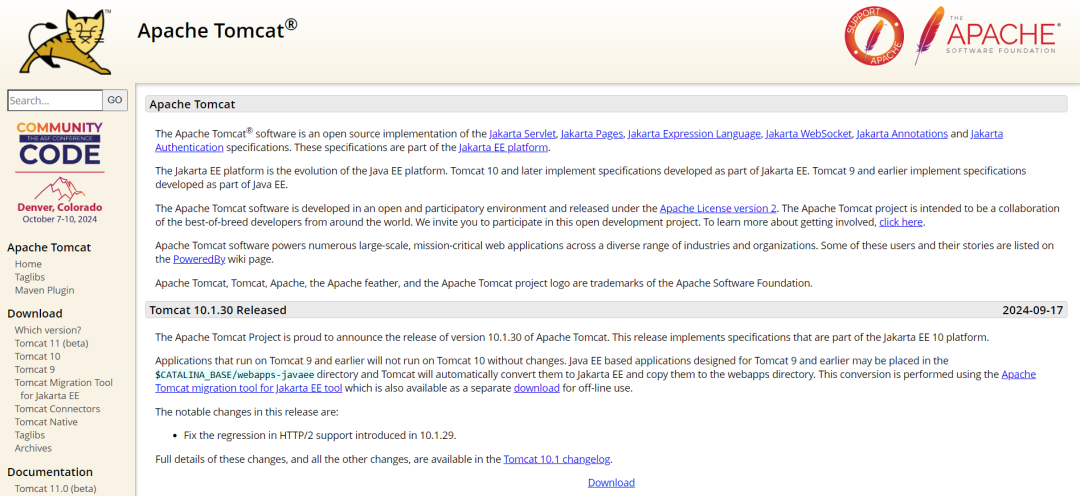
Task: Click the 2024-09-17 release date
Action: (x=1032, y=310)
